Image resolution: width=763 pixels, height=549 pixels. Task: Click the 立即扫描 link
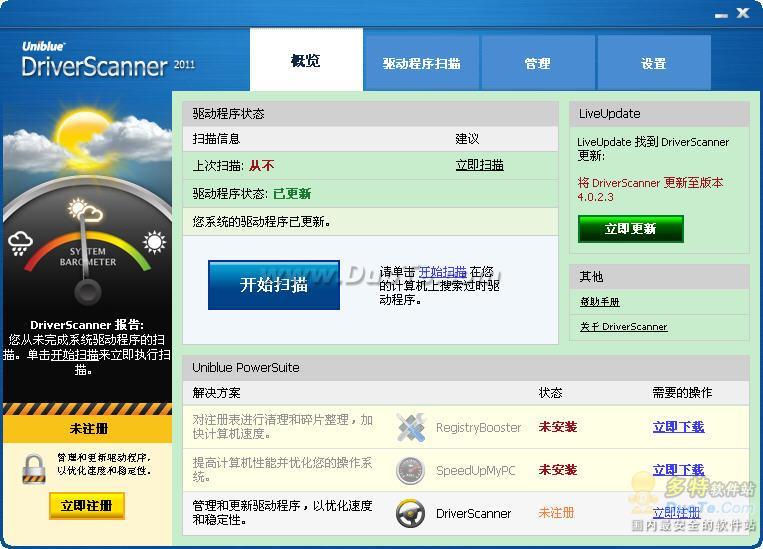pyautogui.click(x=479, y=165)
